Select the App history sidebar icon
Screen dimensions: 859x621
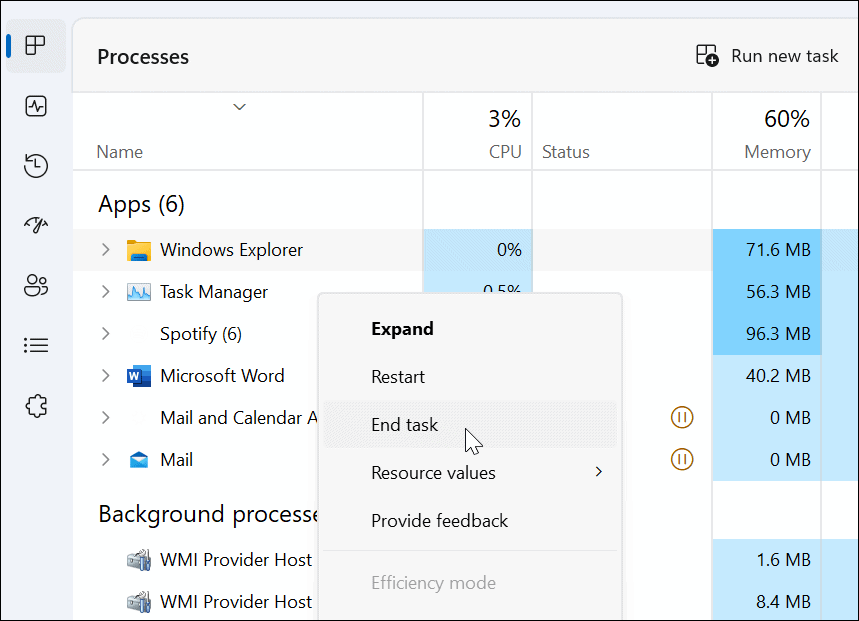click(x=35, y=166)
